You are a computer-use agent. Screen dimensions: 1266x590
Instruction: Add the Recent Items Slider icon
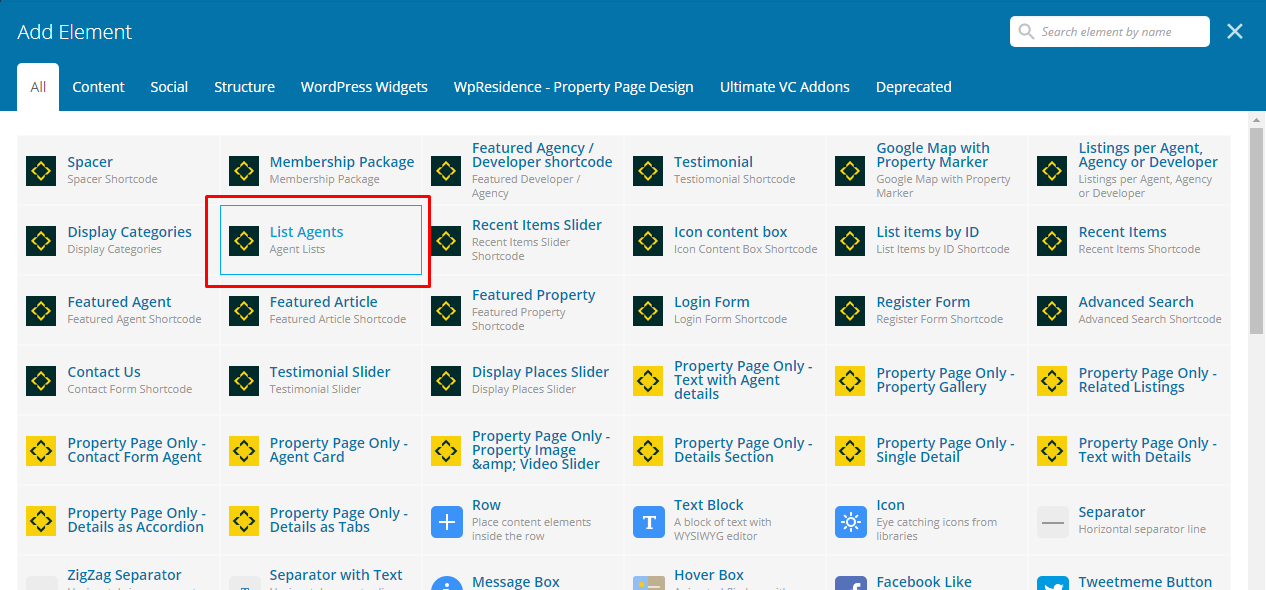(x=446, y=241)
